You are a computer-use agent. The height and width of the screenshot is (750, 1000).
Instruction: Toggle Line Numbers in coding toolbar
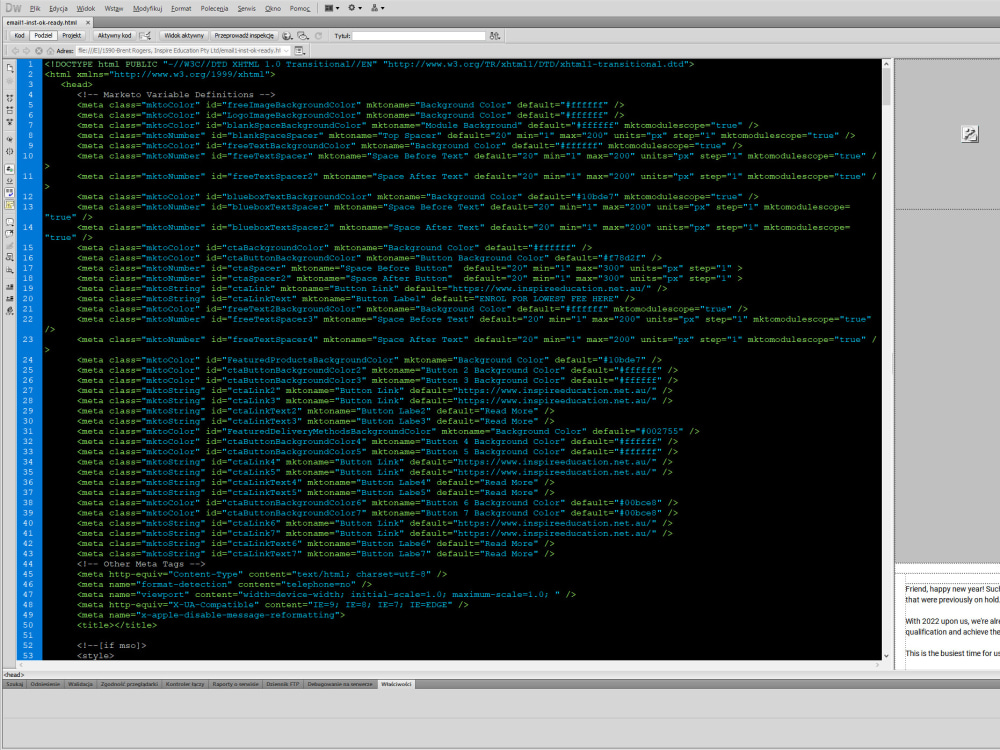[x=10, y=169]
